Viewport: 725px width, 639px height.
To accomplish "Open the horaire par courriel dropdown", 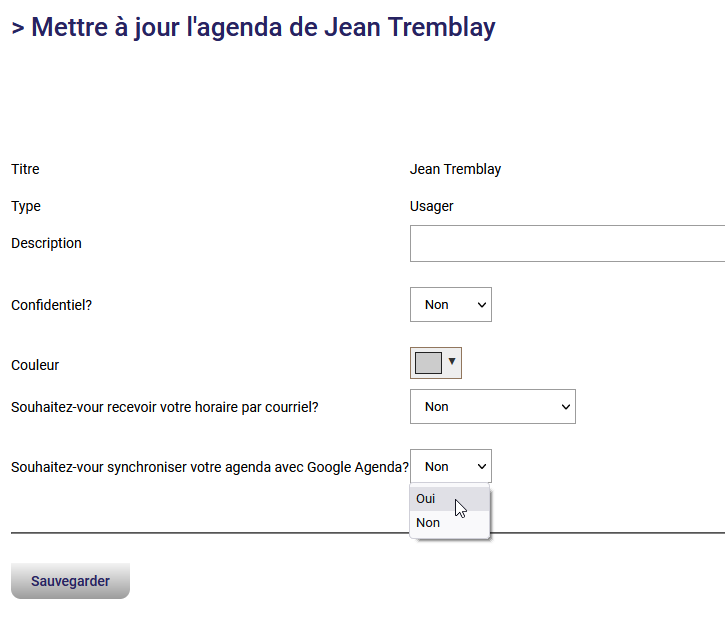I will (x=492, y=407).
